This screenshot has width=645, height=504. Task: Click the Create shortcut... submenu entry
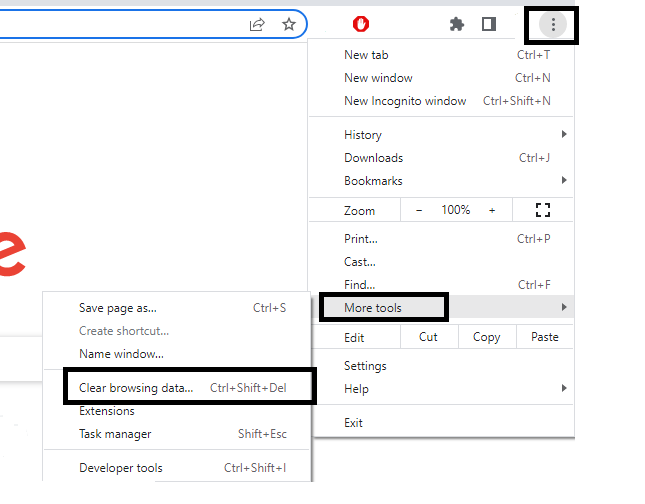point(177,331)
